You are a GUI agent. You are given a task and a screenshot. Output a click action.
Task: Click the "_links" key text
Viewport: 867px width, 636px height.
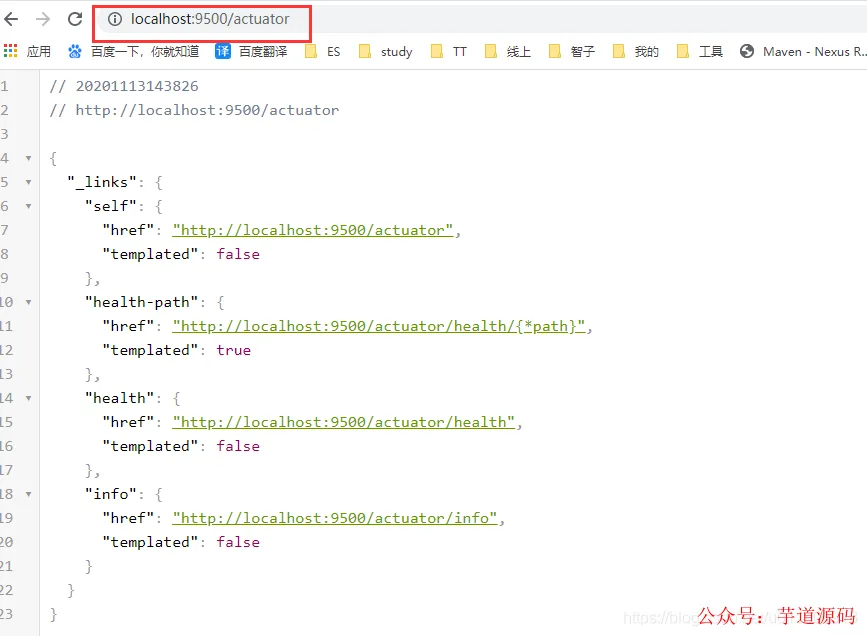(x=102, y=182)
